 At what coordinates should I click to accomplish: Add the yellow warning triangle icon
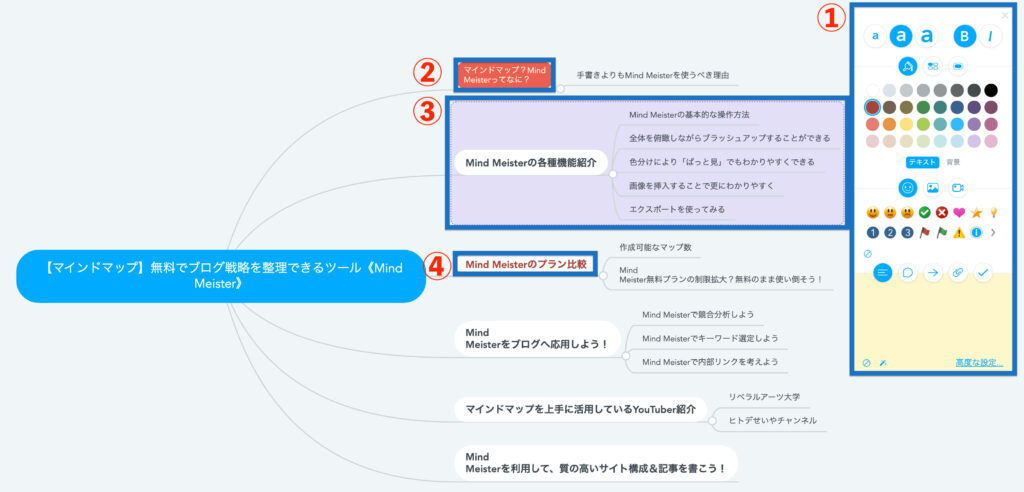pyautogui.click(x=959, y=232)
